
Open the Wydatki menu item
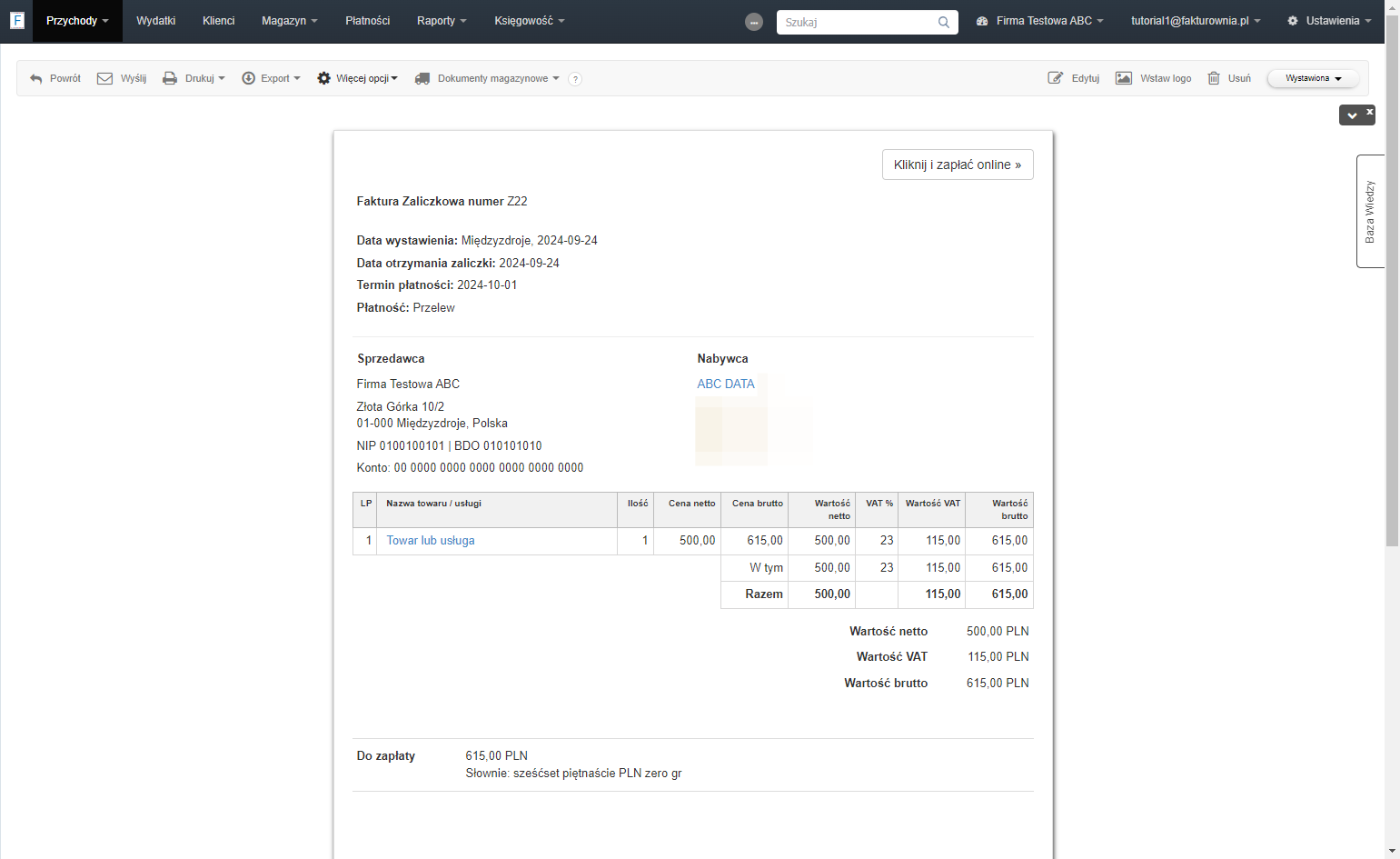click(156, 21)
